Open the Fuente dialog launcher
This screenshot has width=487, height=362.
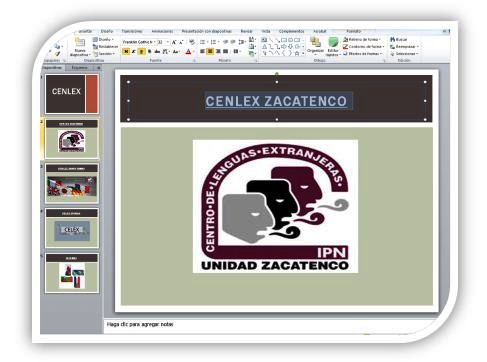[194, 61]
